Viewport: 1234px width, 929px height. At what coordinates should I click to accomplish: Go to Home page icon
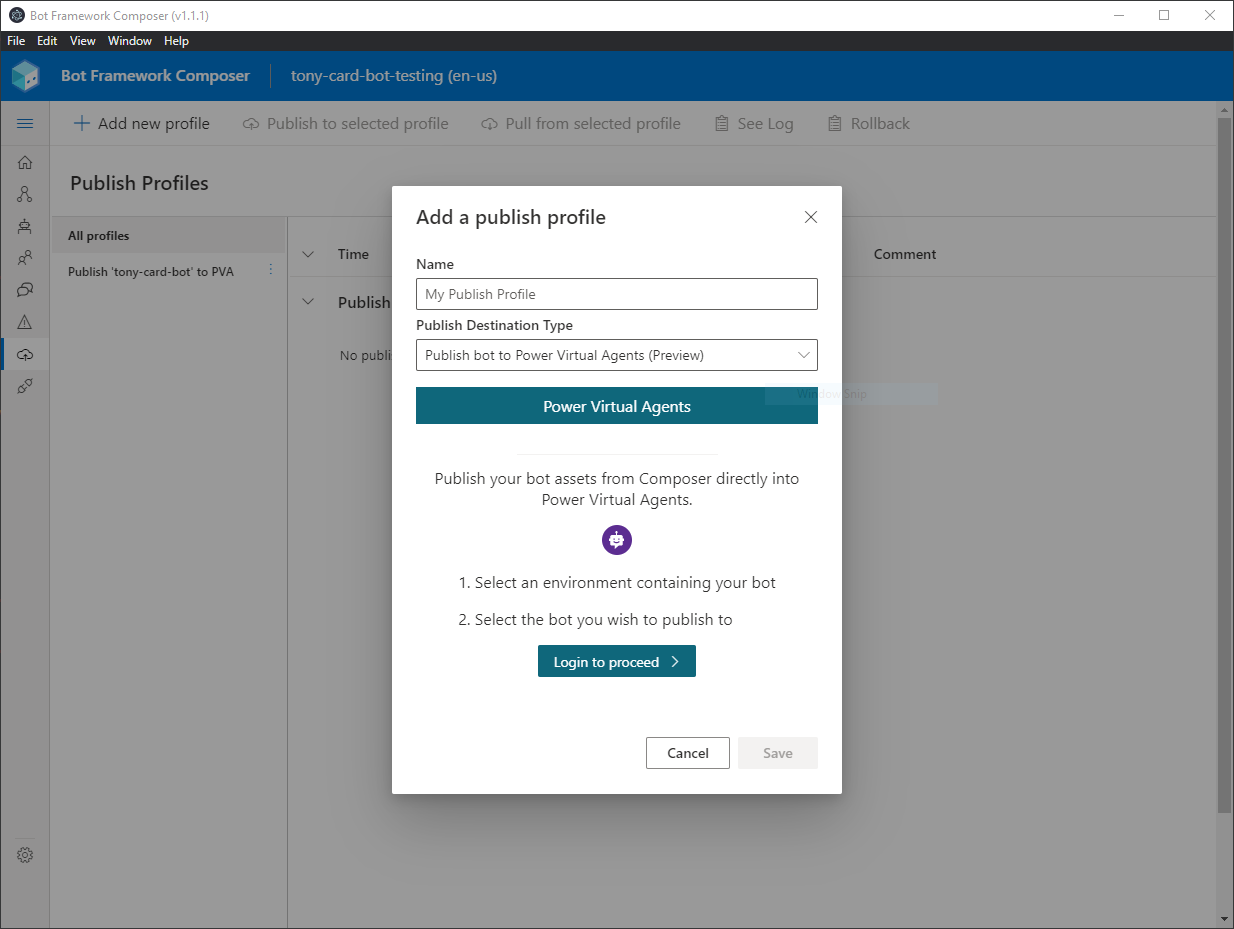click(x=25, y=162)
